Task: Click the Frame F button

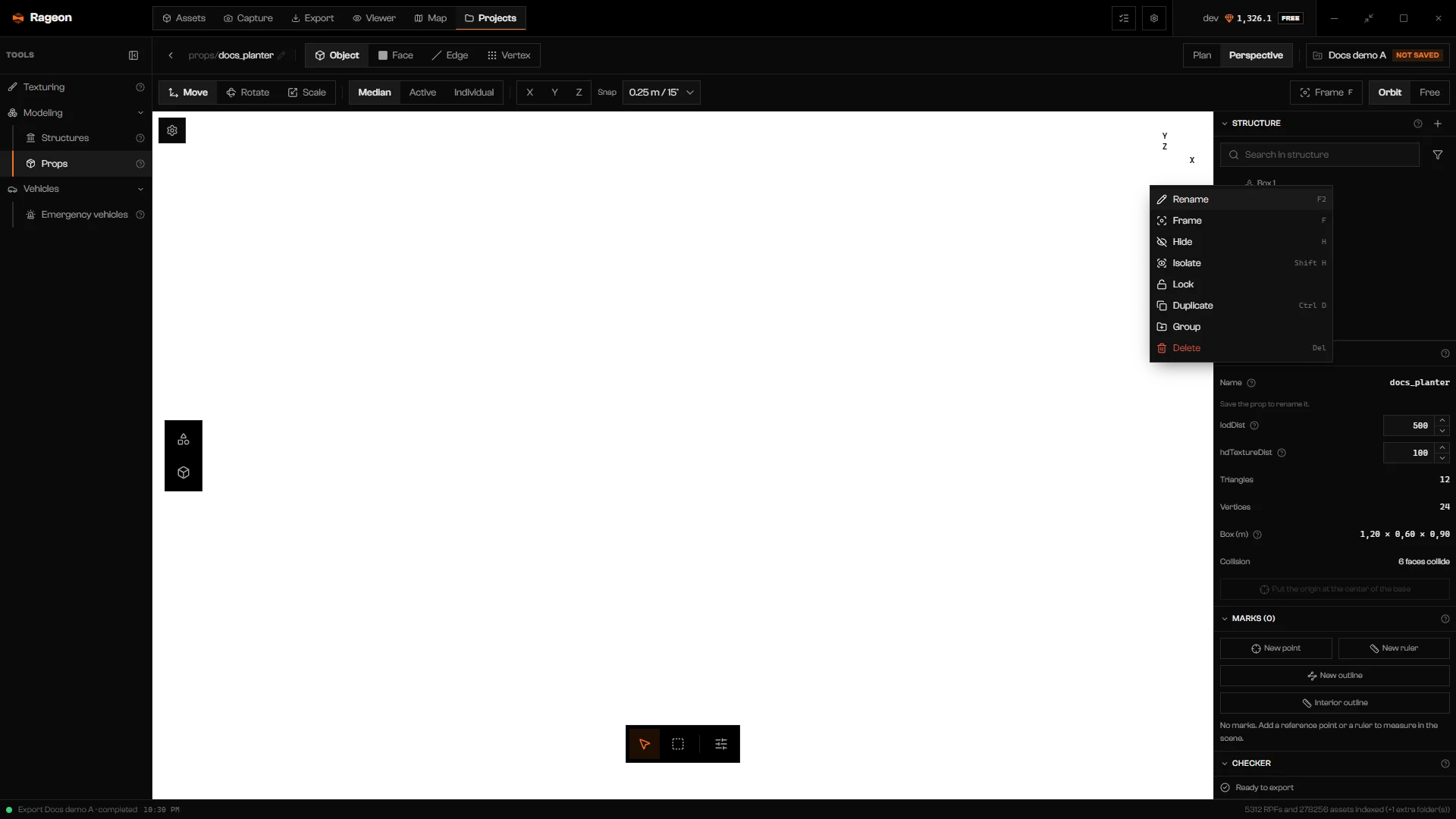Action: tap(1326, 93)
